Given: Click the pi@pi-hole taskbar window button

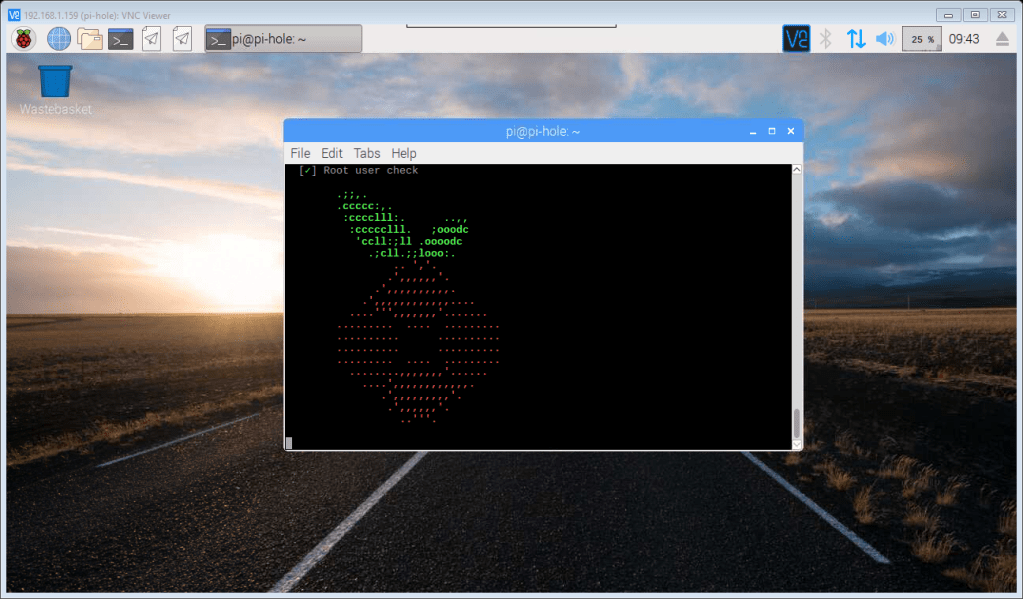Looking at the screenshot, I should point(283,39).
